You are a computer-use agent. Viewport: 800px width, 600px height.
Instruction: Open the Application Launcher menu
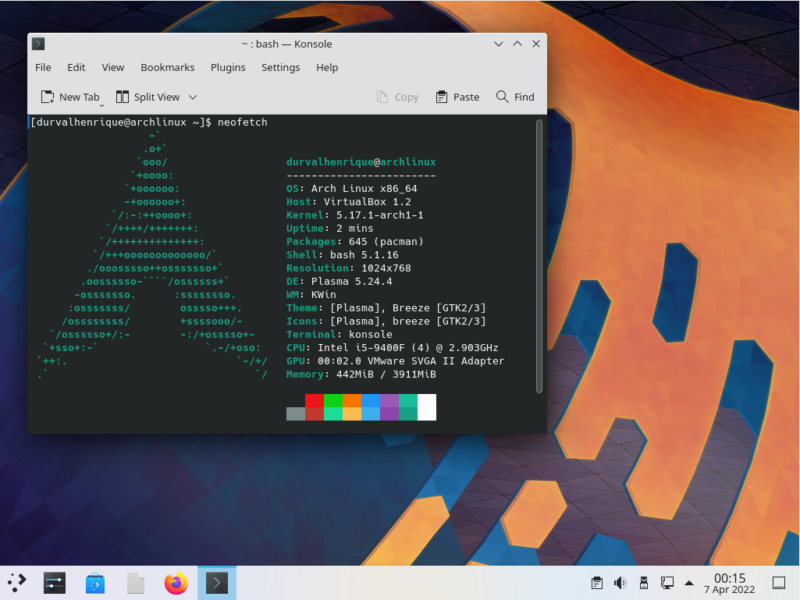pyautogui.click(x=16, y=583)
